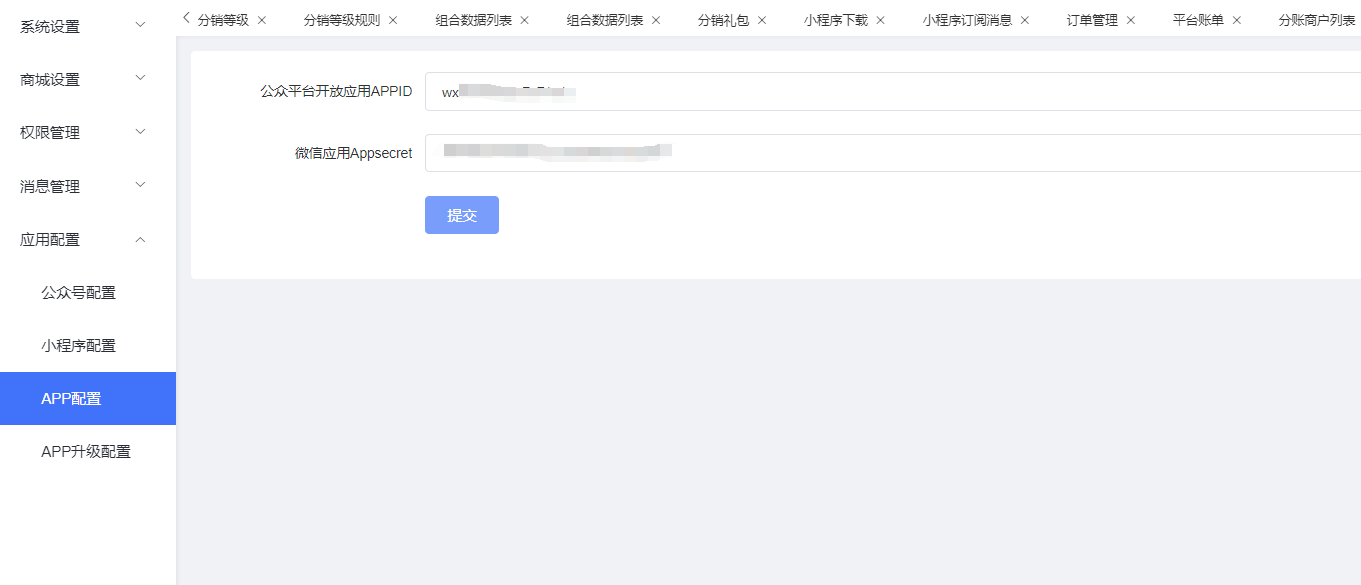Close the 分销礼包 tab
Screen dimensions: 1361x585
762,20
